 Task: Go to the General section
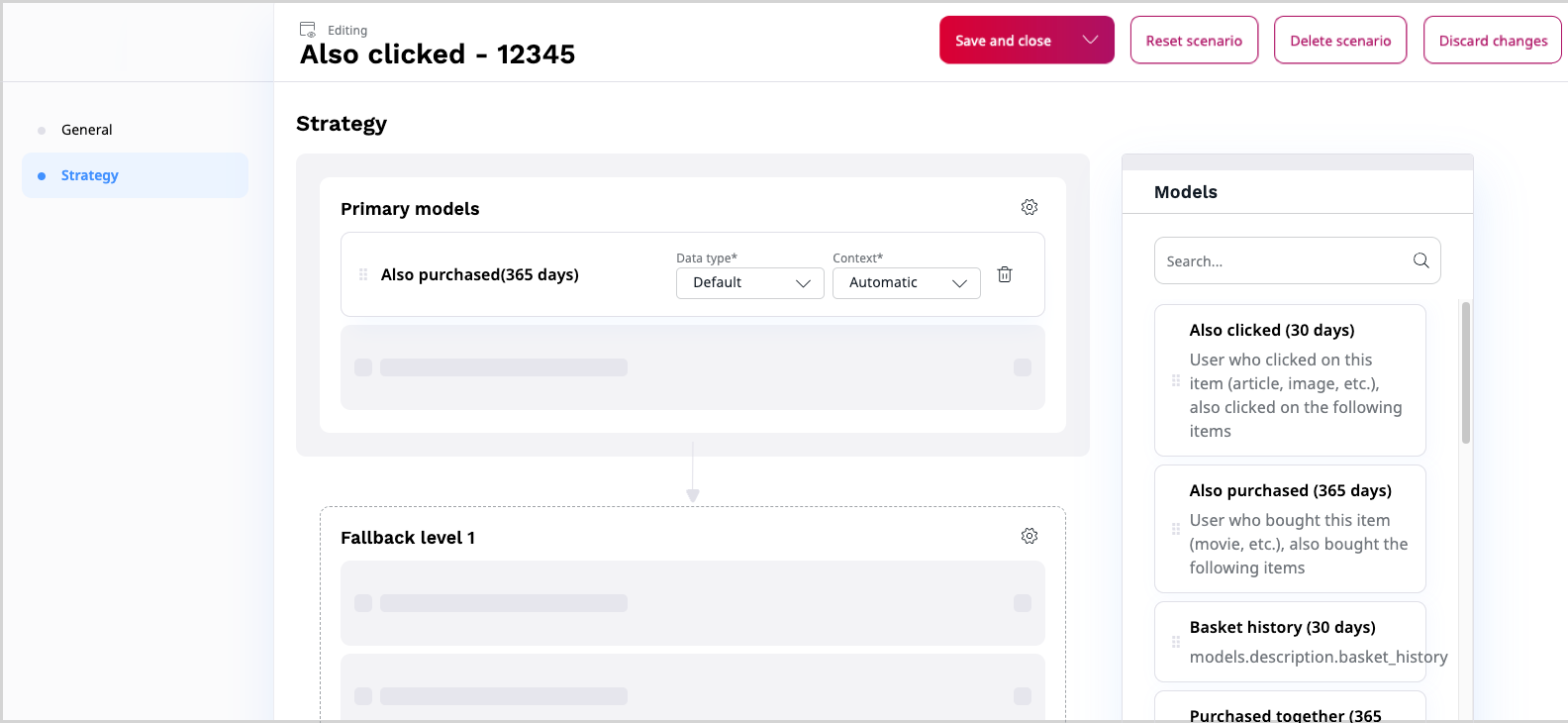click(87, 130)
